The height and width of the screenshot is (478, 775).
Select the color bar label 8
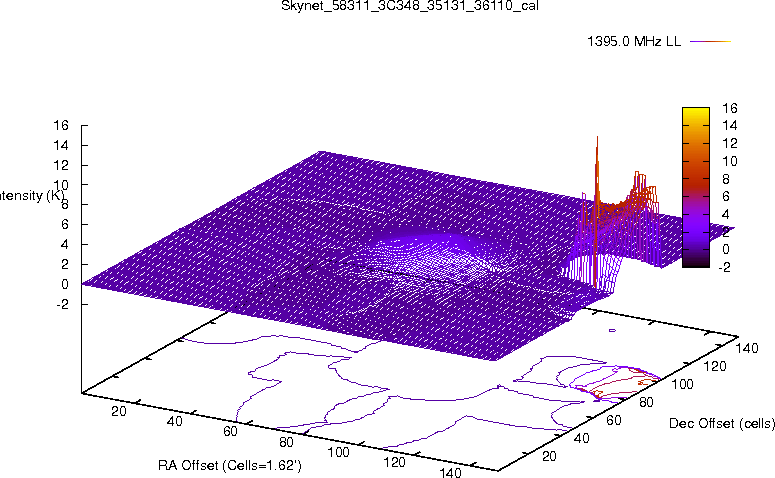click(726, 179)
